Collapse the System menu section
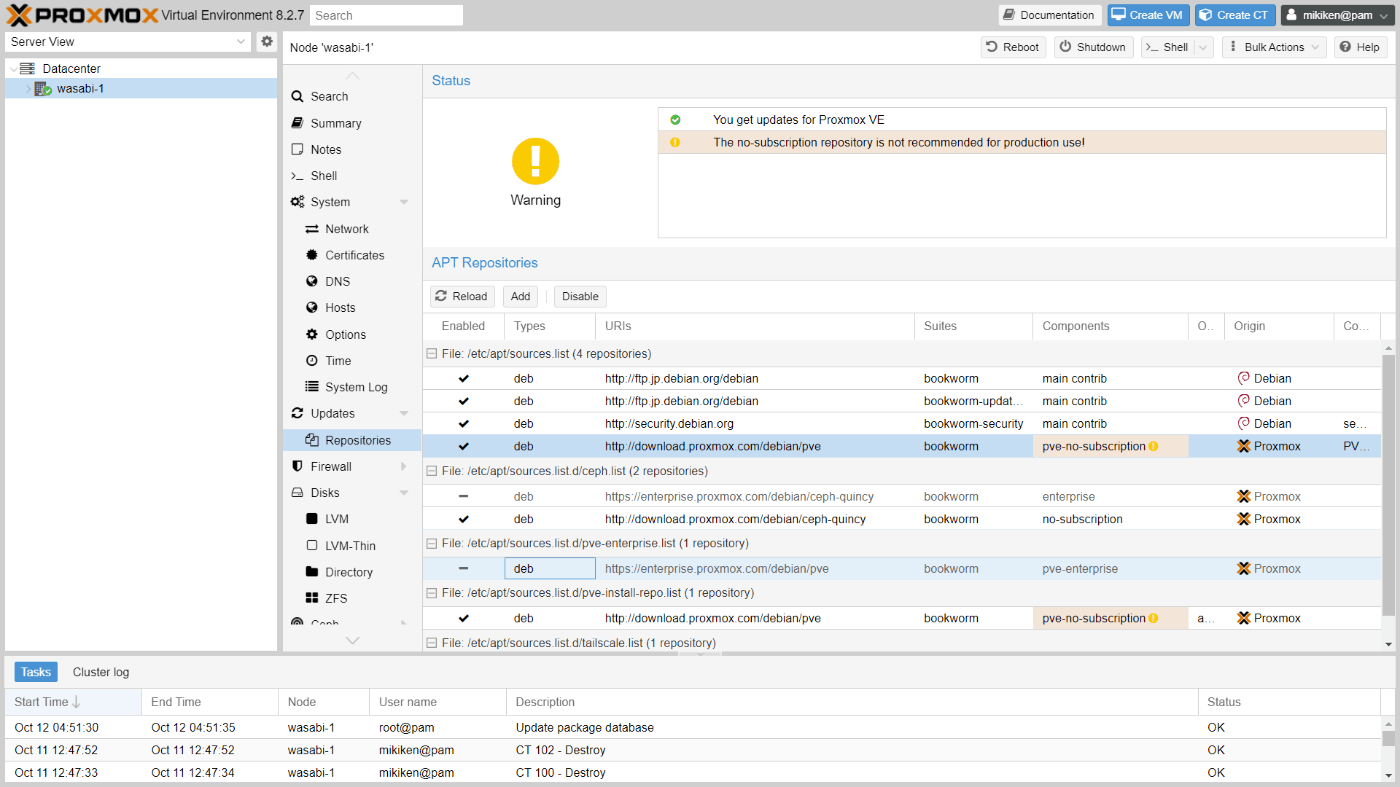 [404, 202]
